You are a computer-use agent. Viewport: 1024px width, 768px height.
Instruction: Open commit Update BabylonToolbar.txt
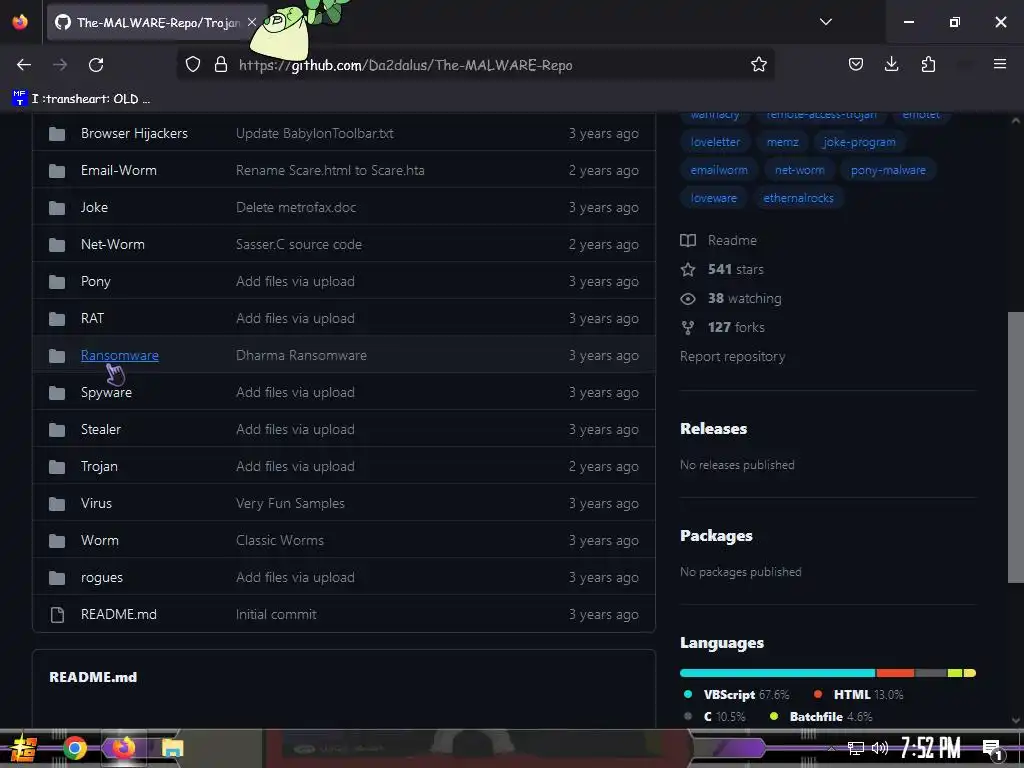point(314,133)
